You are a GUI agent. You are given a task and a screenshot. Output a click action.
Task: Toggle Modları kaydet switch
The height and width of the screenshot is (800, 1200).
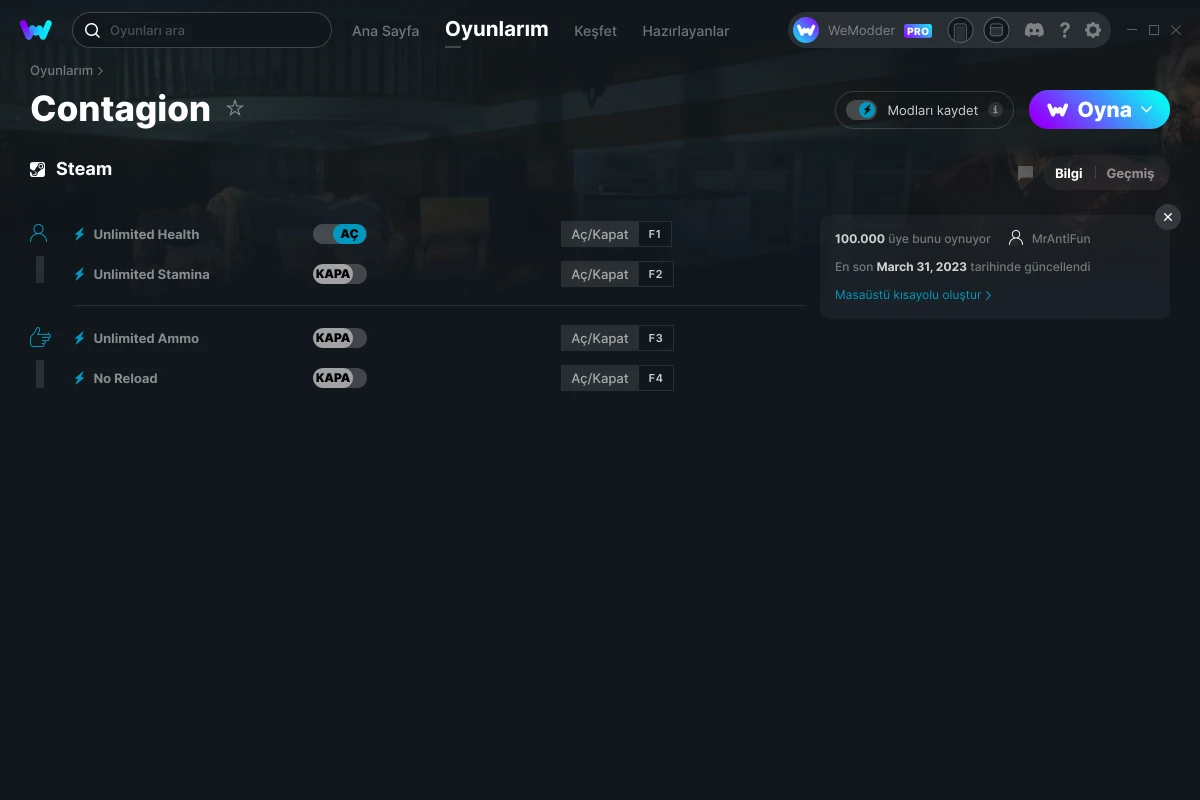[861, 110]
